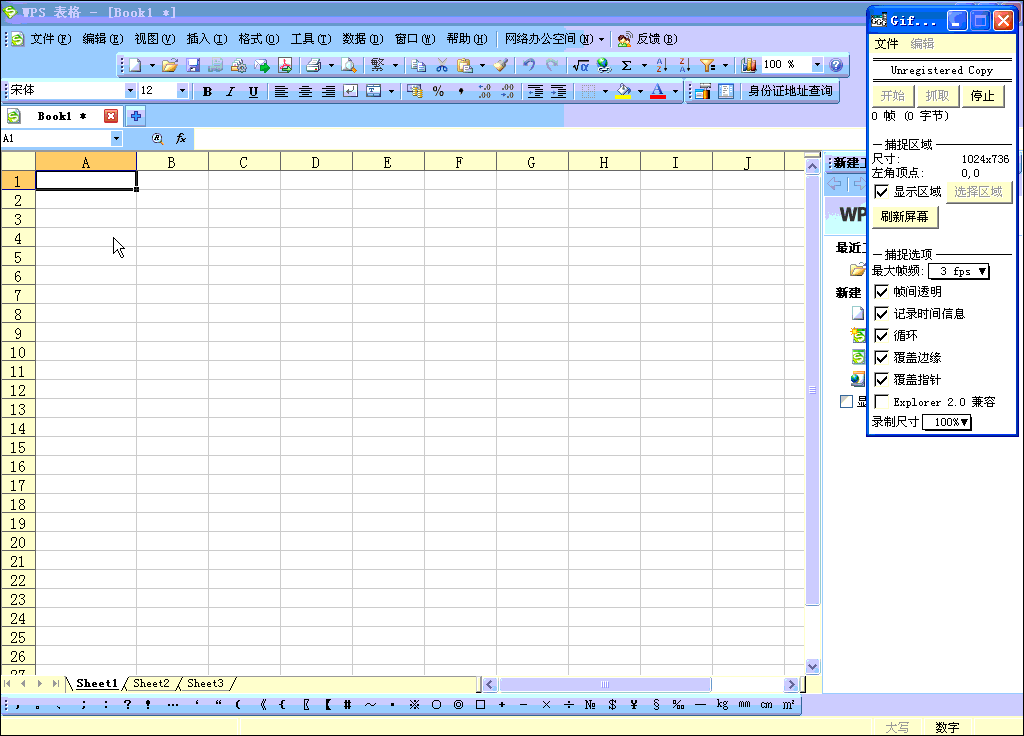Viewport: 1024px width, 736px height.
Task: Open the 插入(I) menu
Action: pos(206,39)
